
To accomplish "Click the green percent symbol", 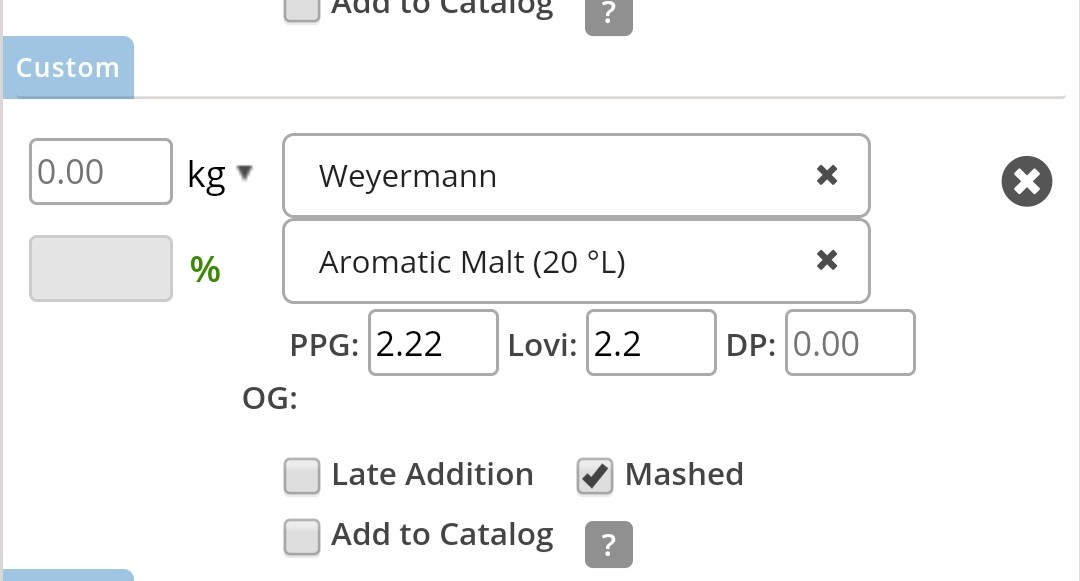I will (x=205, y=269).
